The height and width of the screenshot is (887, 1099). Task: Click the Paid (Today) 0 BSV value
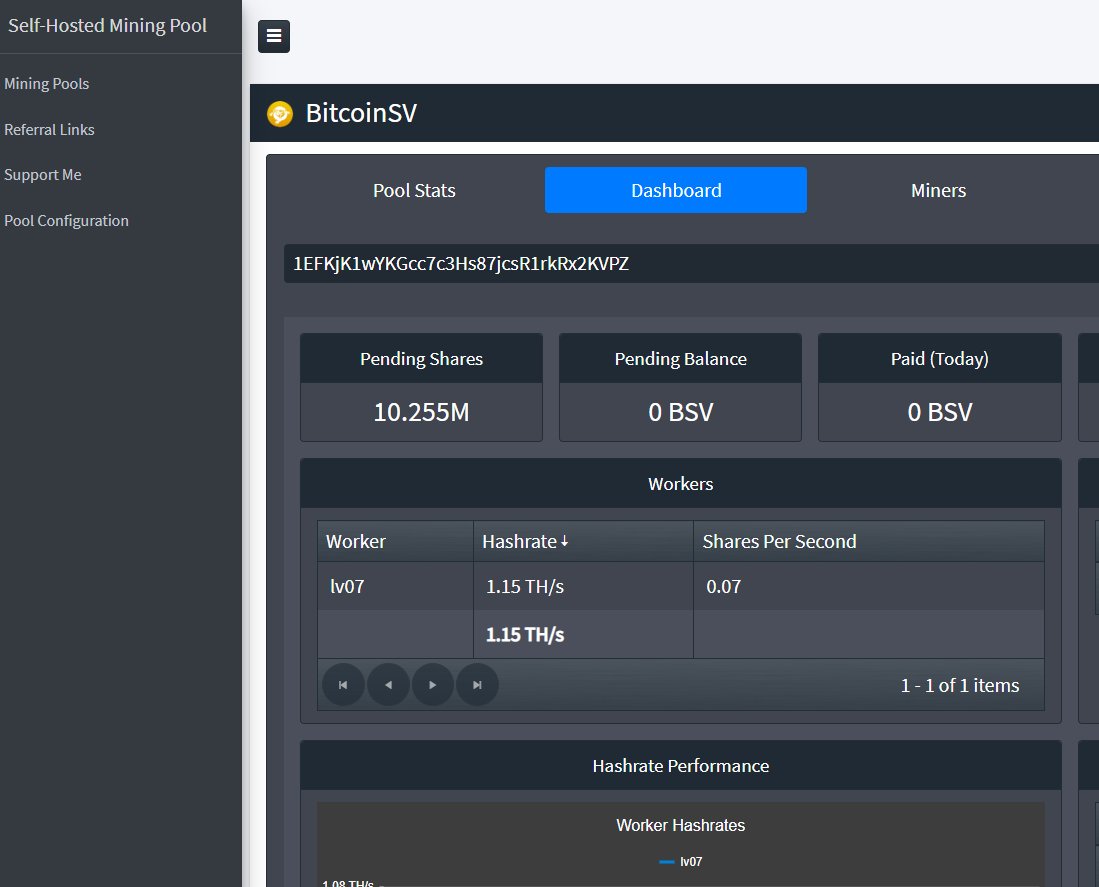tap(940, 412)
